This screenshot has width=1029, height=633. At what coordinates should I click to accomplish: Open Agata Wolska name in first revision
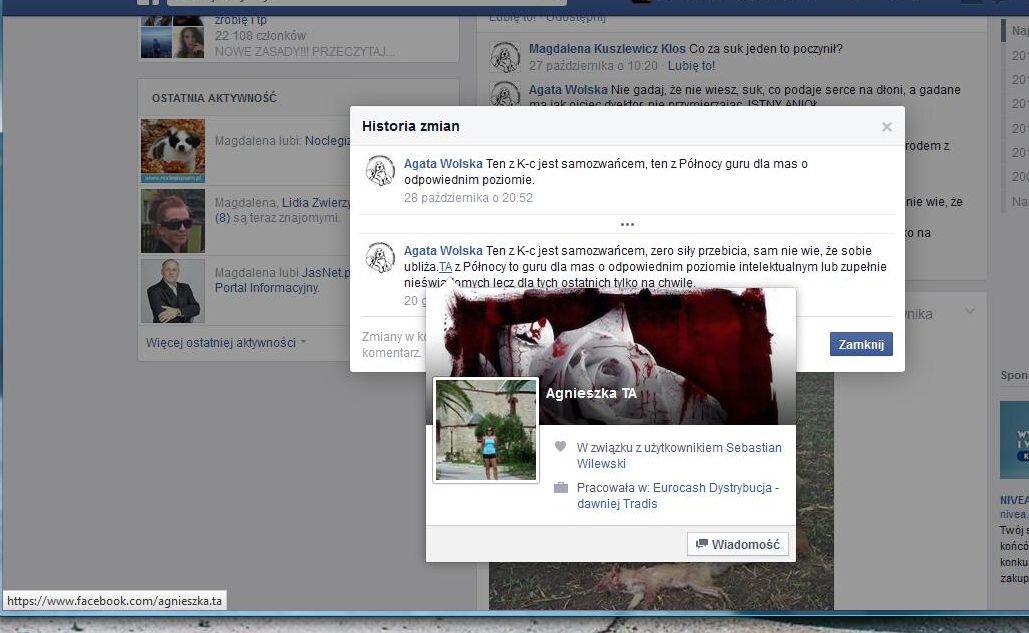[443, 164]
